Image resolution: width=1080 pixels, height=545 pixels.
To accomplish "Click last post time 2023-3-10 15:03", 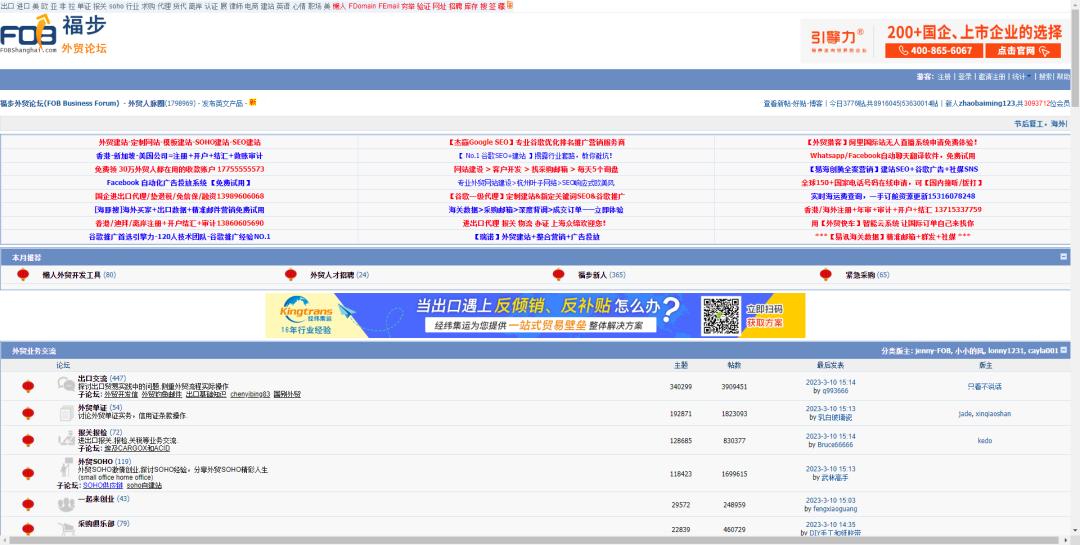I will coord(831,501).
